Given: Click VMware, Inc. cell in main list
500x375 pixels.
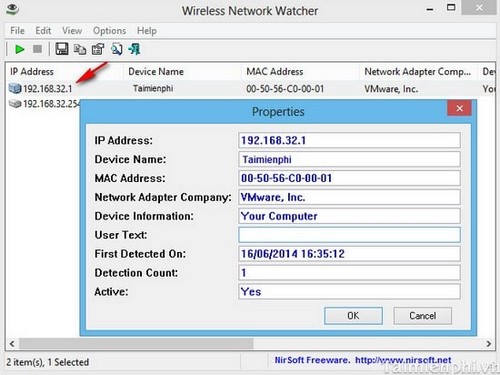Looking at the screenshot, I should click(391, 89).
